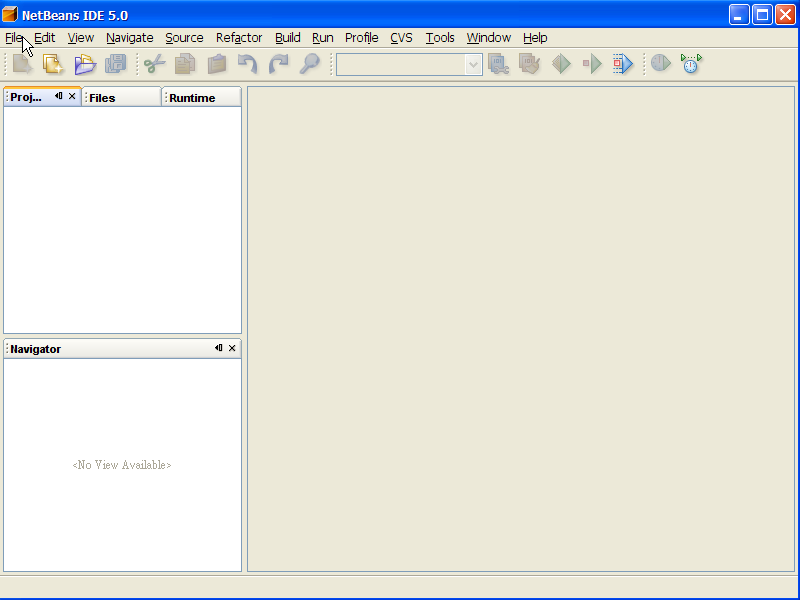Click the Navigator panel title
Screen dimensions: 800x600
35,349
